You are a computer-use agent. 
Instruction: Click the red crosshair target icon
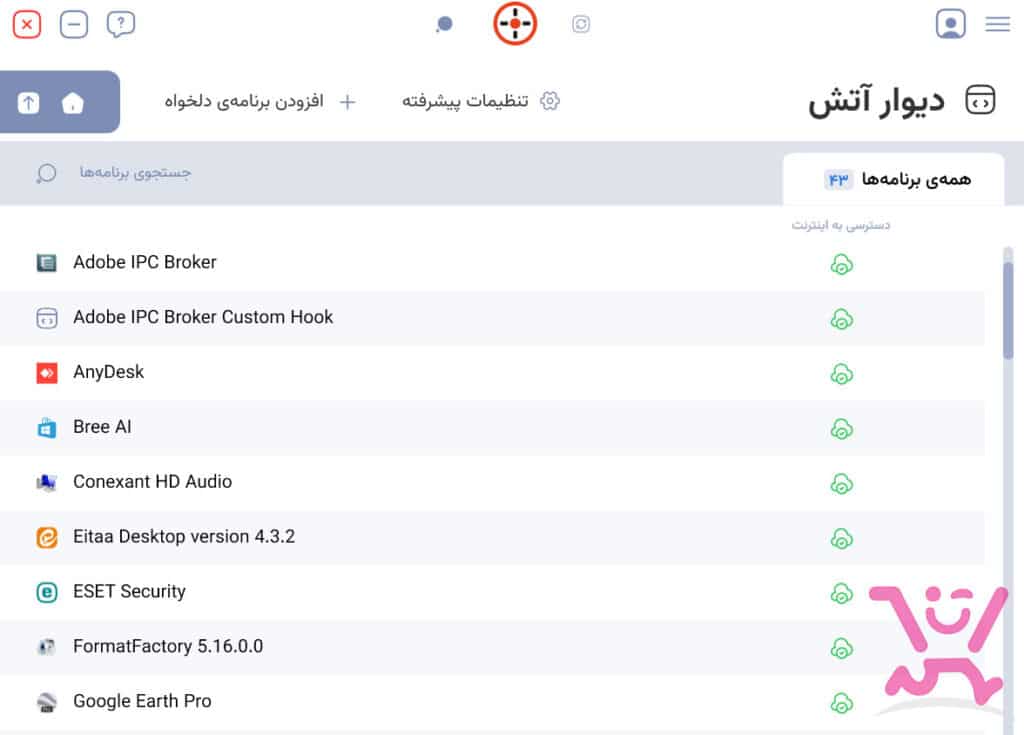point(515,24)
